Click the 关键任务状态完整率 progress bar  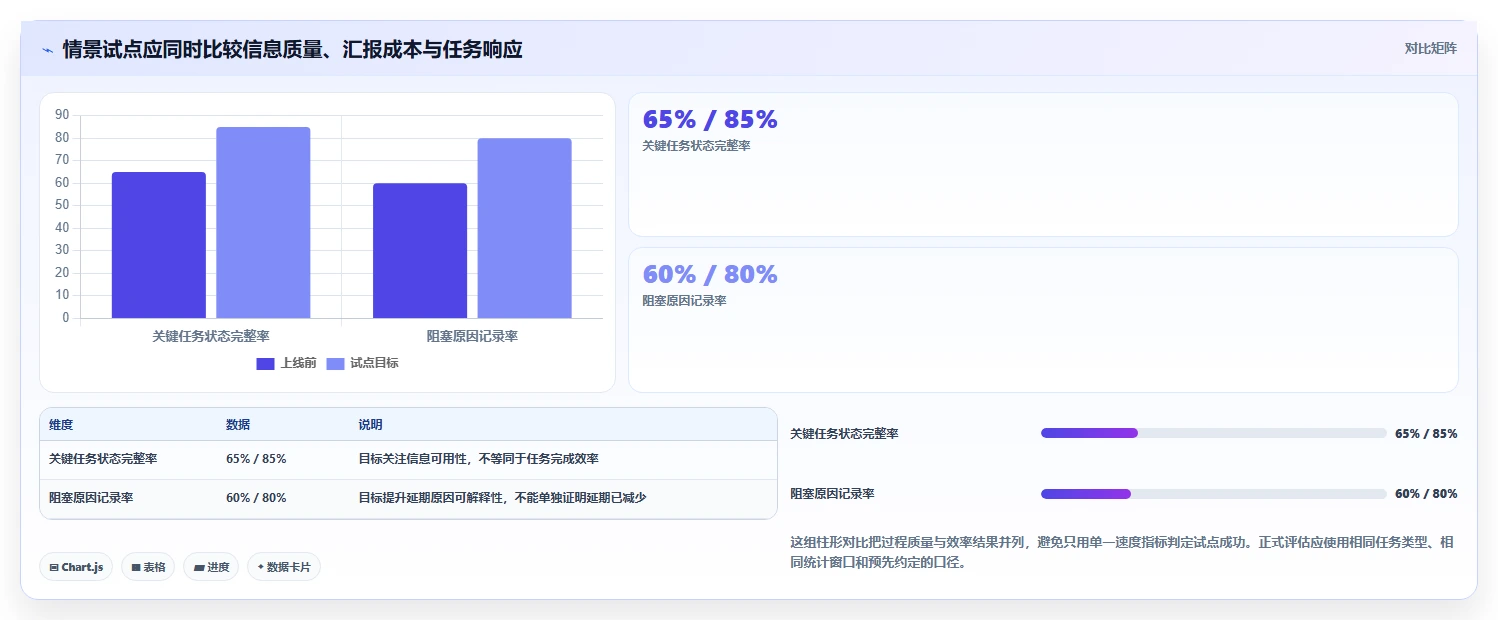tap(1213, 433)
